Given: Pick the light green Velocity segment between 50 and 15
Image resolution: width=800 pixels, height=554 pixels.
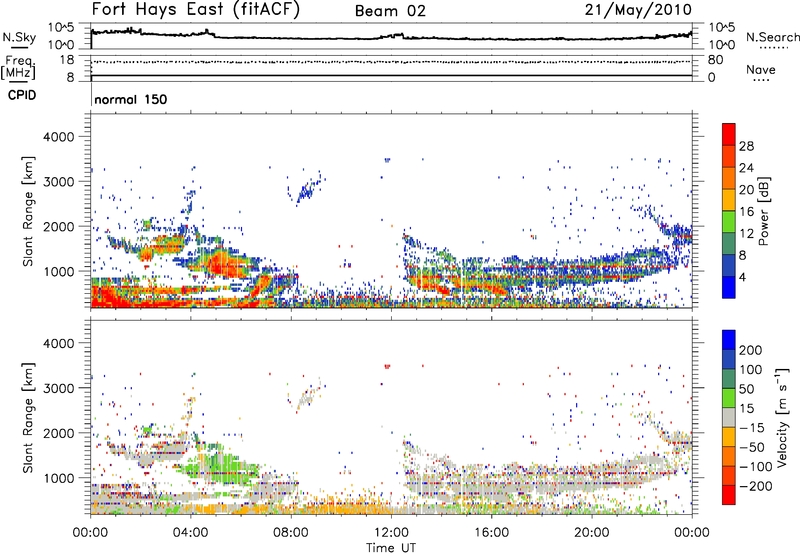Looking at the screenshot, I should (x=729, y=398).
